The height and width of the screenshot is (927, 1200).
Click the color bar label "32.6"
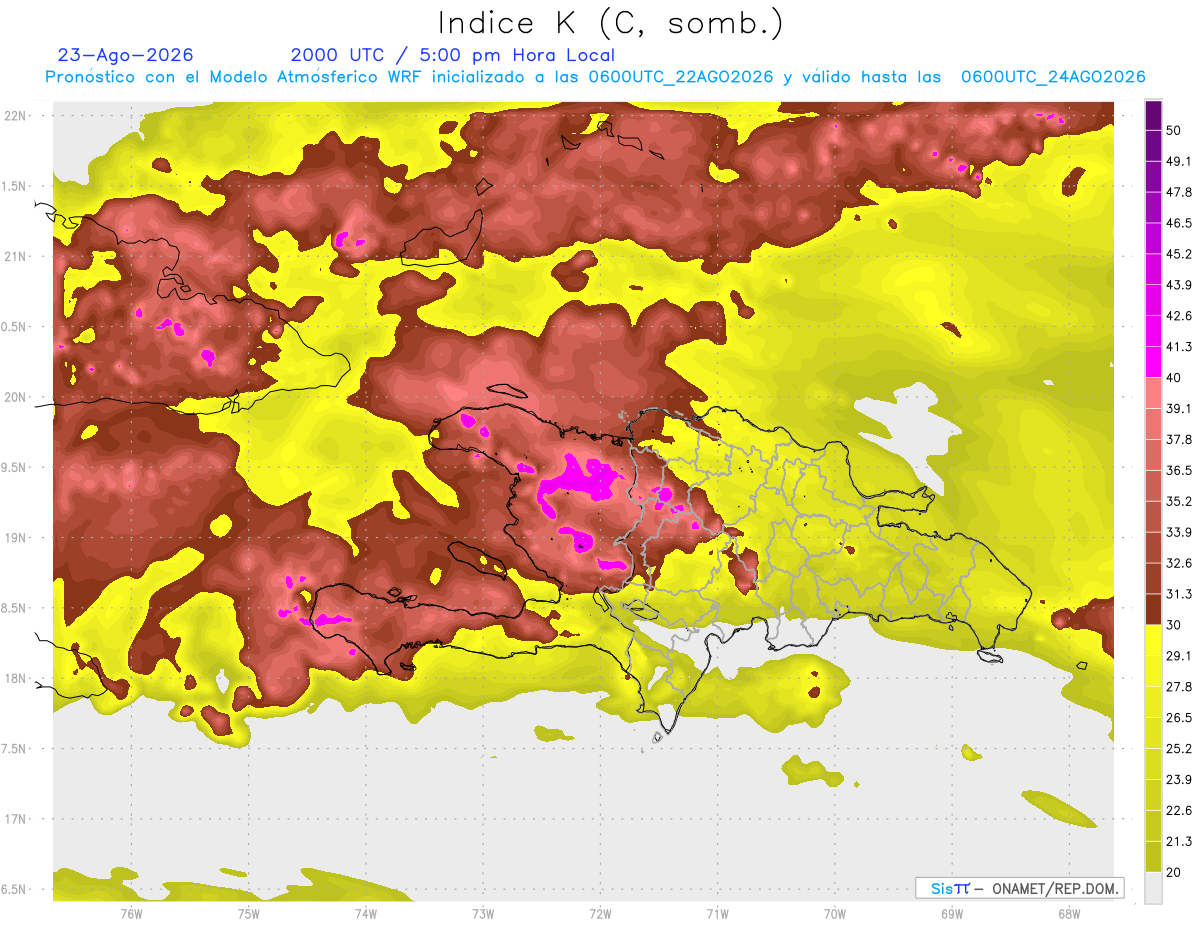(x=1179, y=563)
